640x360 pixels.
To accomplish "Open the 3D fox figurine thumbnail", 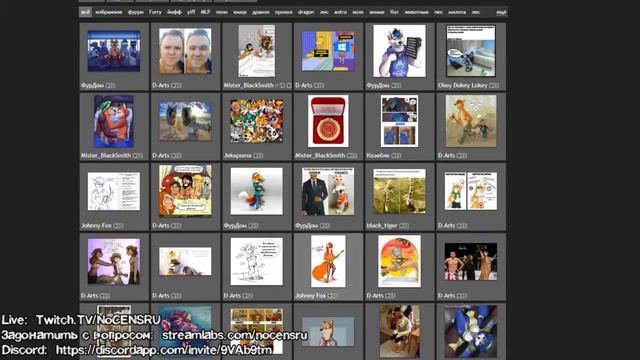I will click(x=257, y=191).
